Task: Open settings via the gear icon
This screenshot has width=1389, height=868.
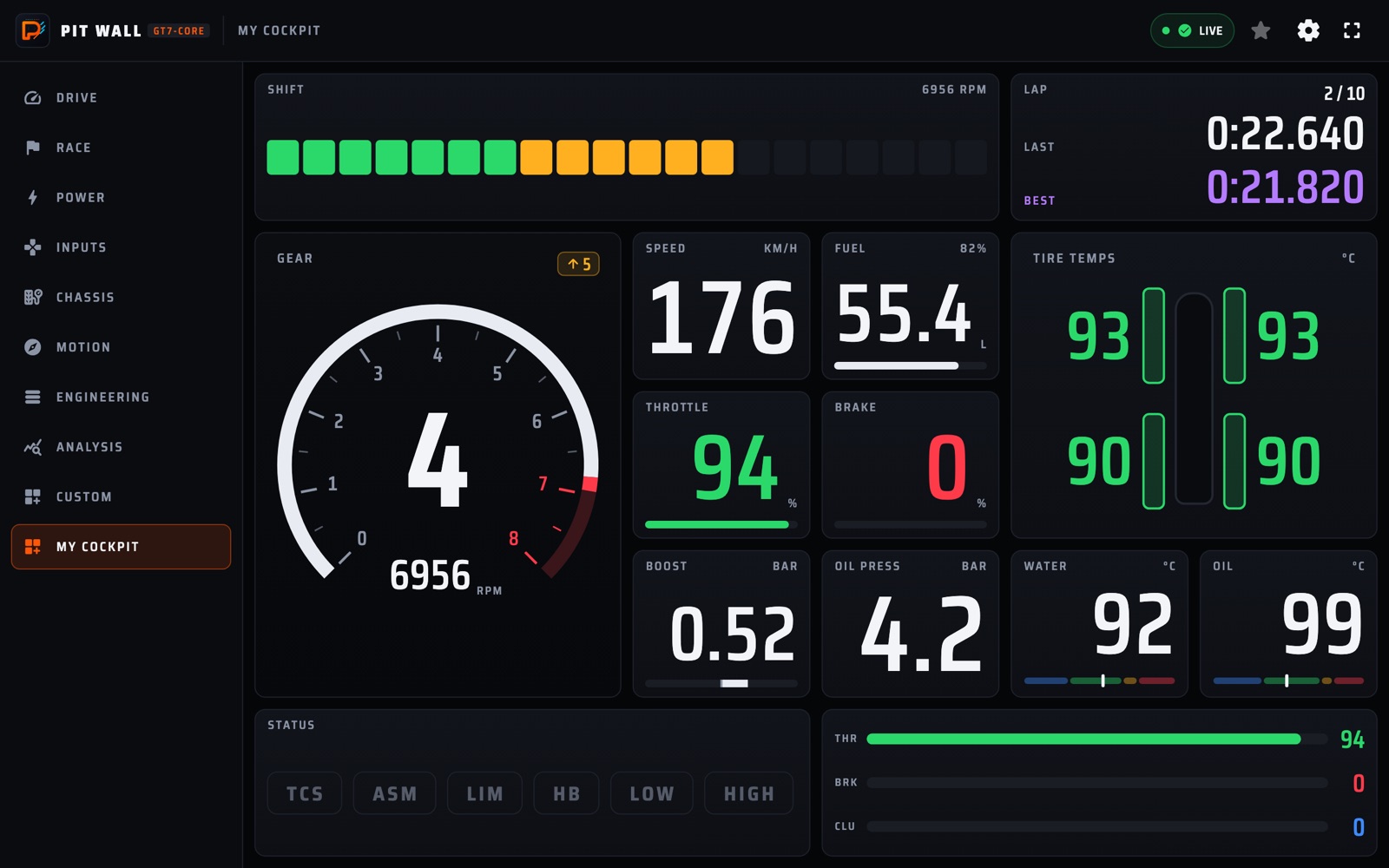Action: [1308, 30]
